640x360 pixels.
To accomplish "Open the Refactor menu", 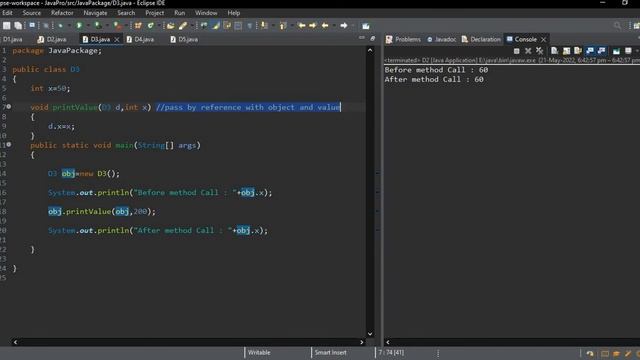I will (62, 13).
